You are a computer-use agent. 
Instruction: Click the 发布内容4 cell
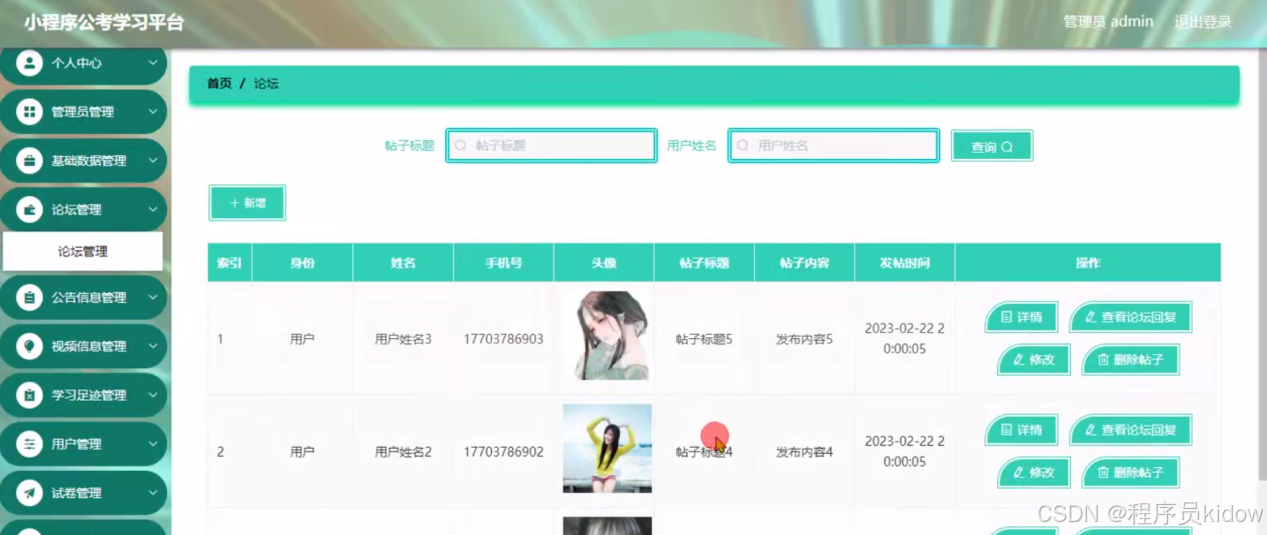point(804,452)
